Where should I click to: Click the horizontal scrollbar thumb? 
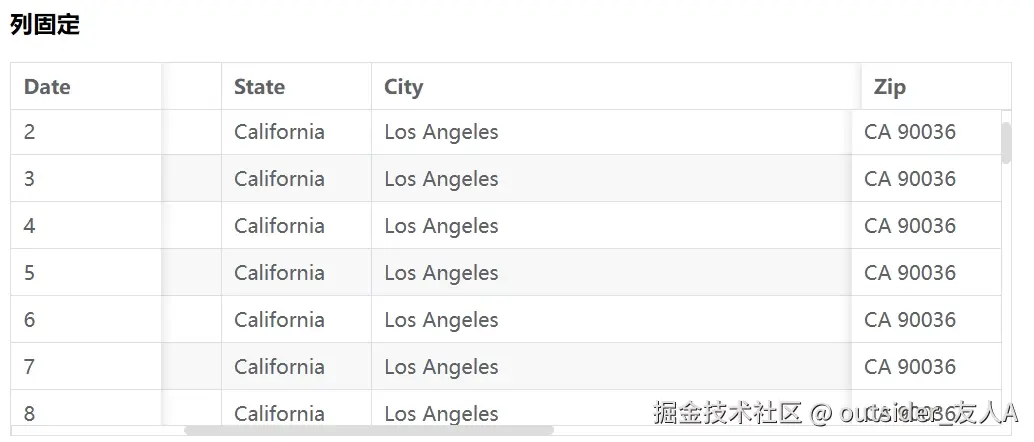coord(369,430)
